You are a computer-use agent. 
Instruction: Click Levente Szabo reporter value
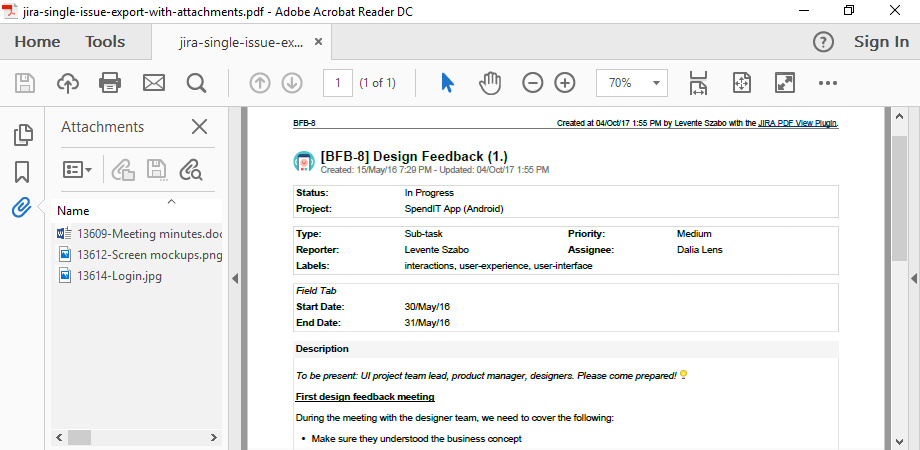pos(438,250)
